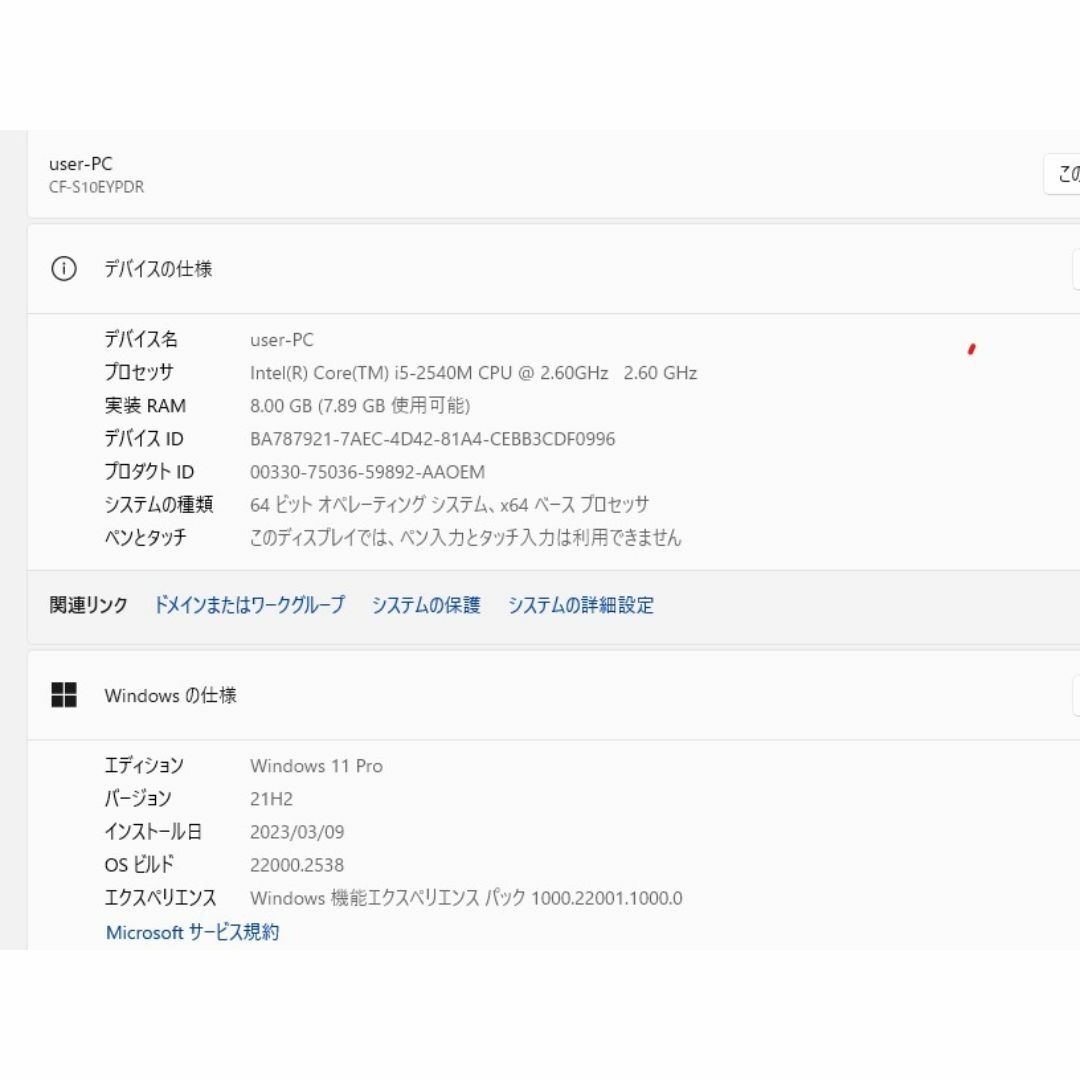Click the プロダクト ID label
Screen dimensions: 1080x1080
149,471
